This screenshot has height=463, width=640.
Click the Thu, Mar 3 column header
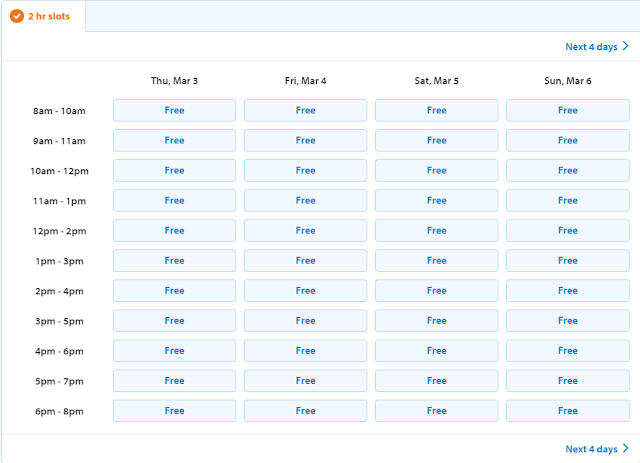[174, 81]
